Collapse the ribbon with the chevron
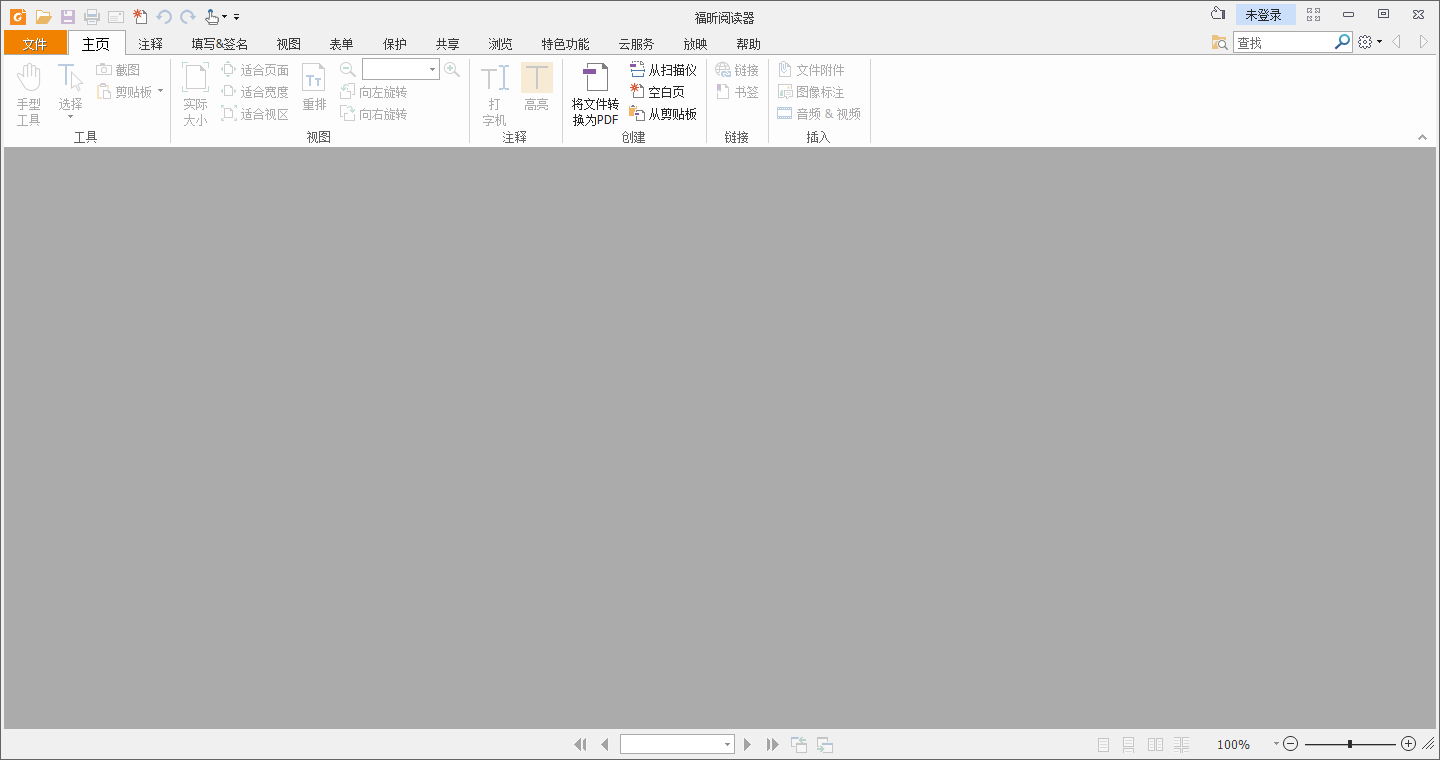Viewport: 1440px width, 760px height. click(x=1422, y=138)
